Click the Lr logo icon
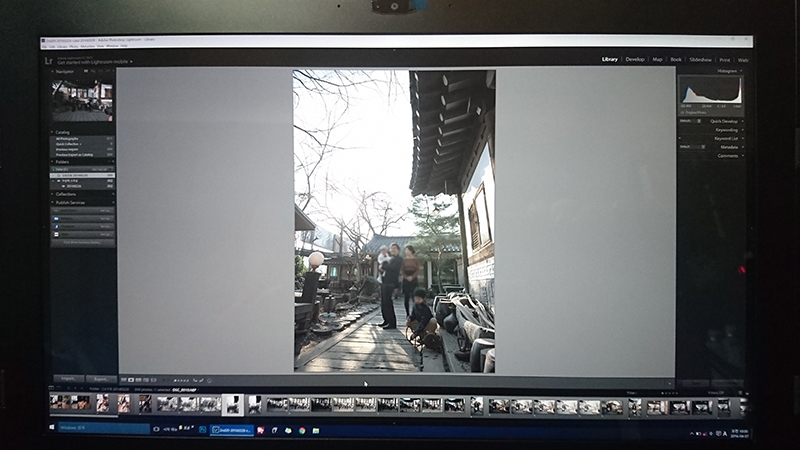Screen dimensions: 800x450 (x=49, y=61)
